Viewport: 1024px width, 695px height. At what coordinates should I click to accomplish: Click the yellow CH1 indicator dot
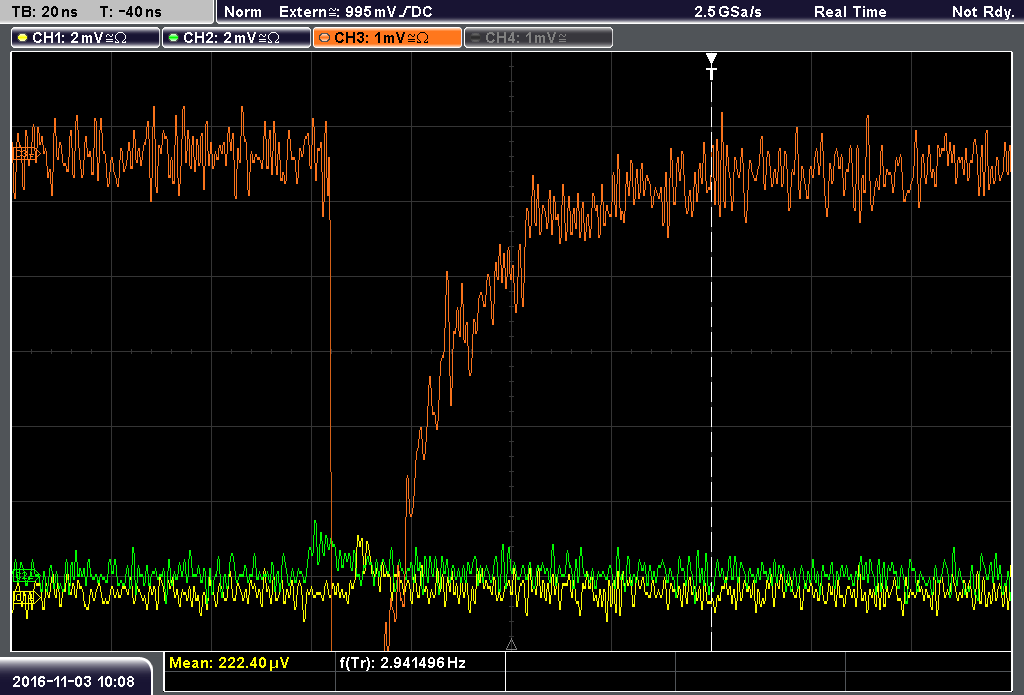click(x=23, y=38)
